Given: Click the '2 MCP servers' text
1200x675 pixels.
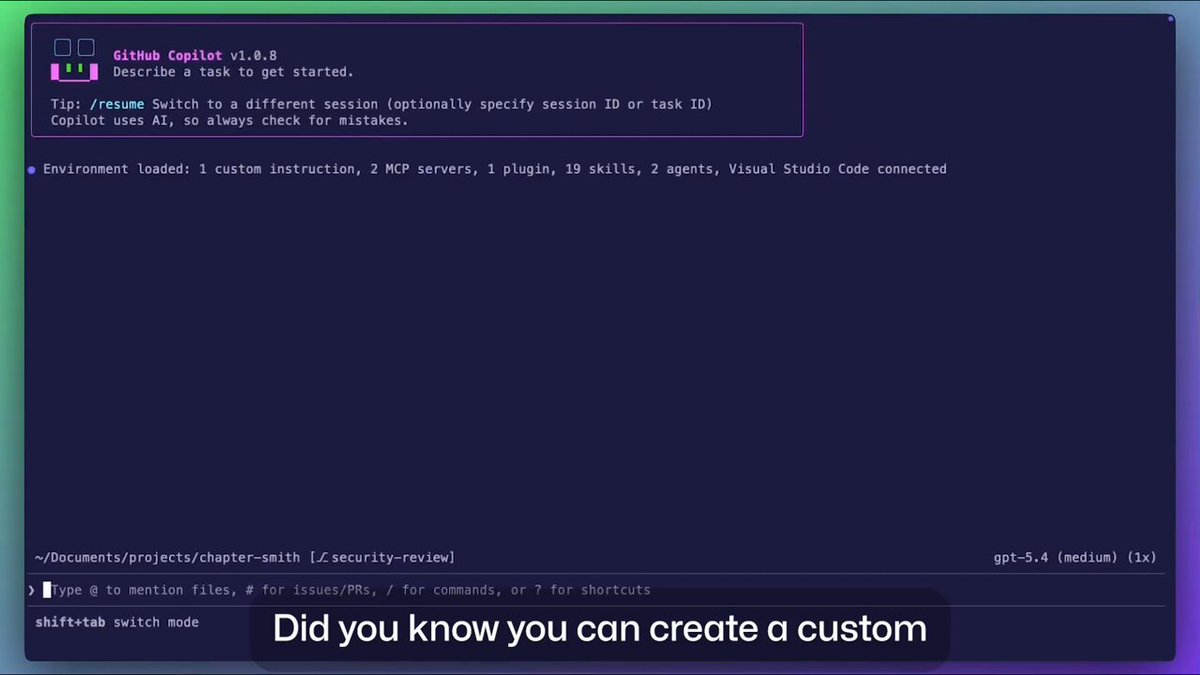Looking at the screenshot, I should [x=419, y=169].
